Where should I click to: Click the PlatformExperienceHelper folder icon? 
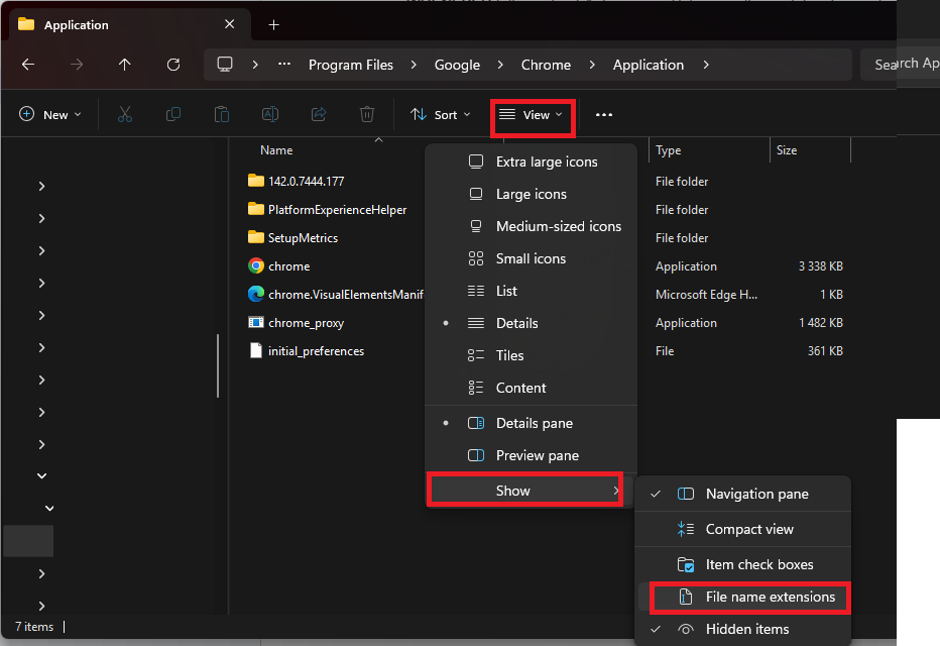(256, 209)
